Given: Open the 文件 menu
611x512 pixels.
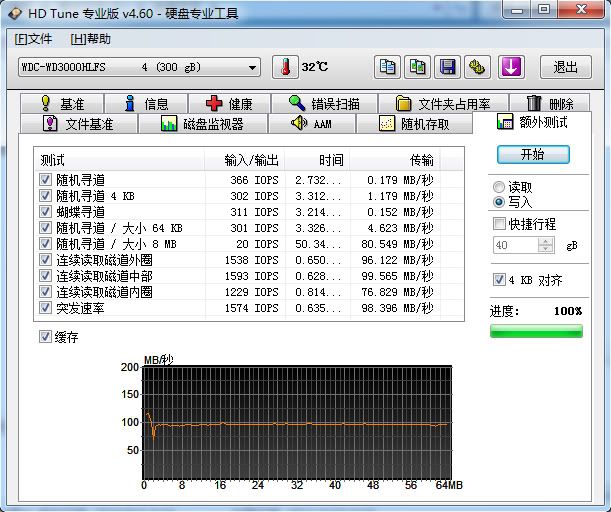Looking at the screenshot, I should 33,39.
